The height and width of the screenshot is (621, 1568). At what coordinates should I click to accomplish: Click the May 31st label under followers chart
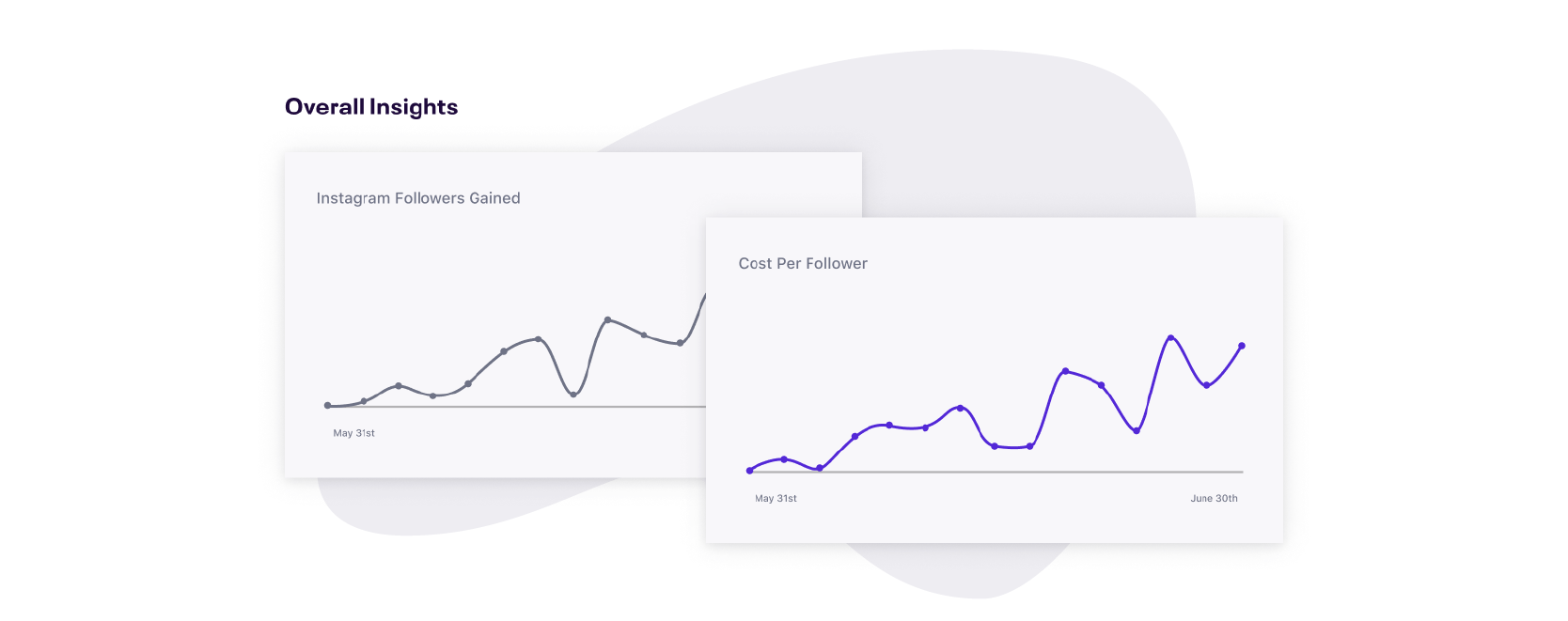(x=353, y=433)
